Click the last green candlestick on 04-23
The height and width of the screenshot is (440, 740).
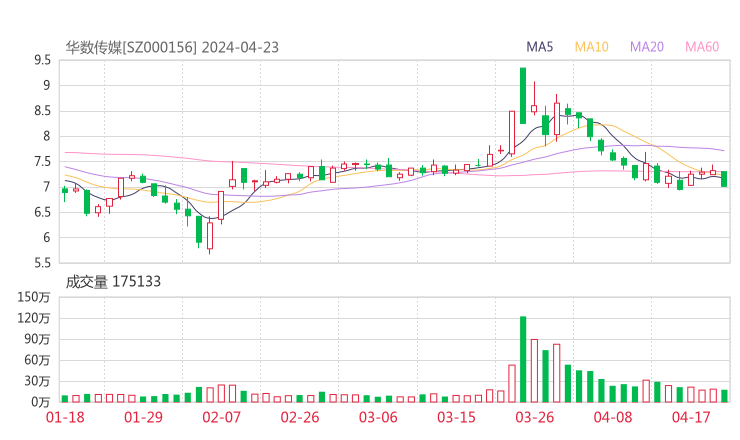[x=724, y=179]
